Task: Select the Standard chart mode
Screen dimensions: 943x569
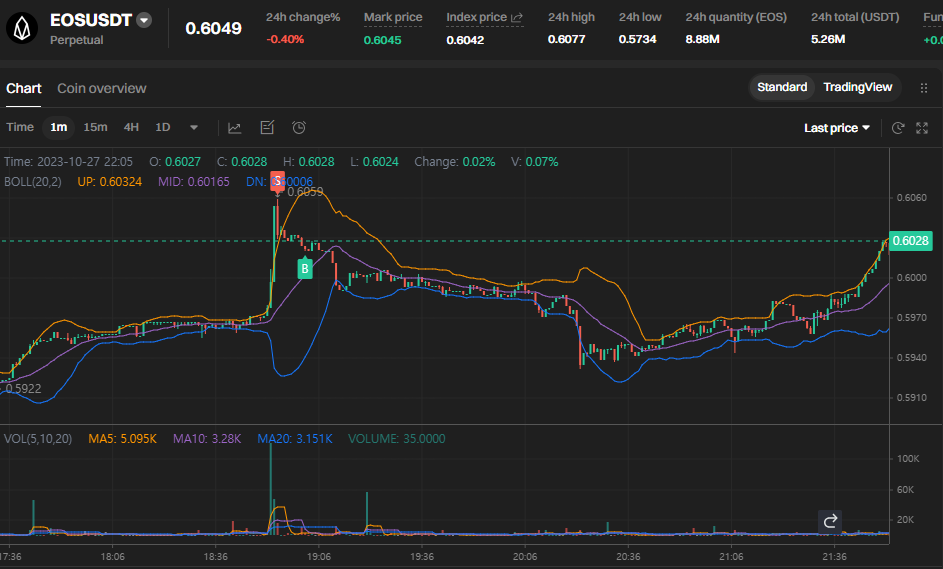Action: 782,87
